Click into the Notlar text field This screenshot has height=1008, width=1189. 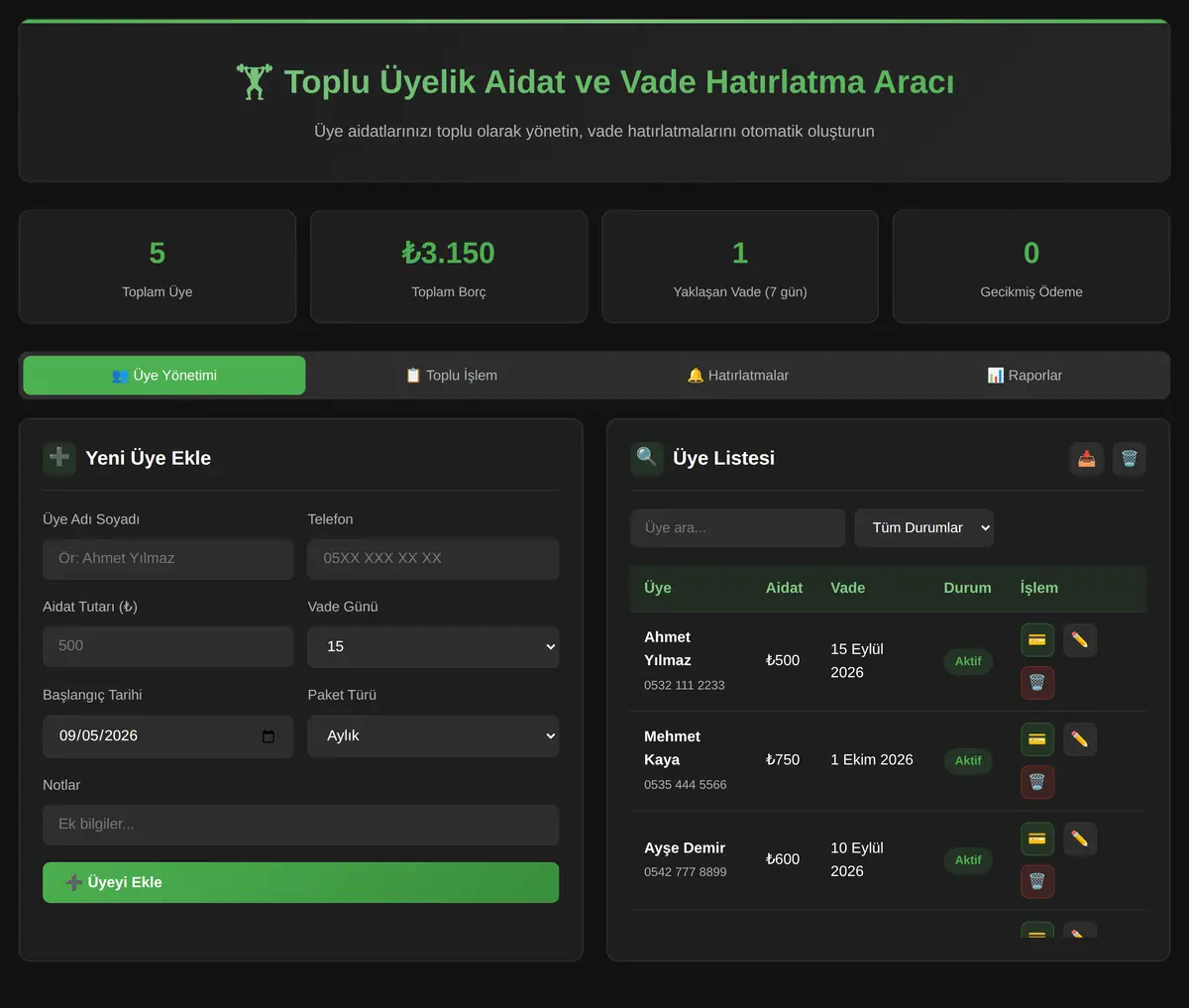tap(301, 825)
